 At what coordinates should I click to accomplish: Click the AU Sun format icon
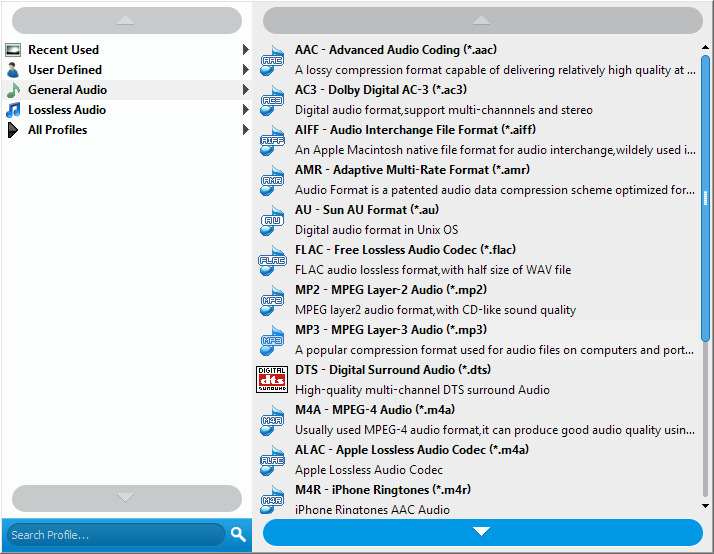[x=272, y=220]
